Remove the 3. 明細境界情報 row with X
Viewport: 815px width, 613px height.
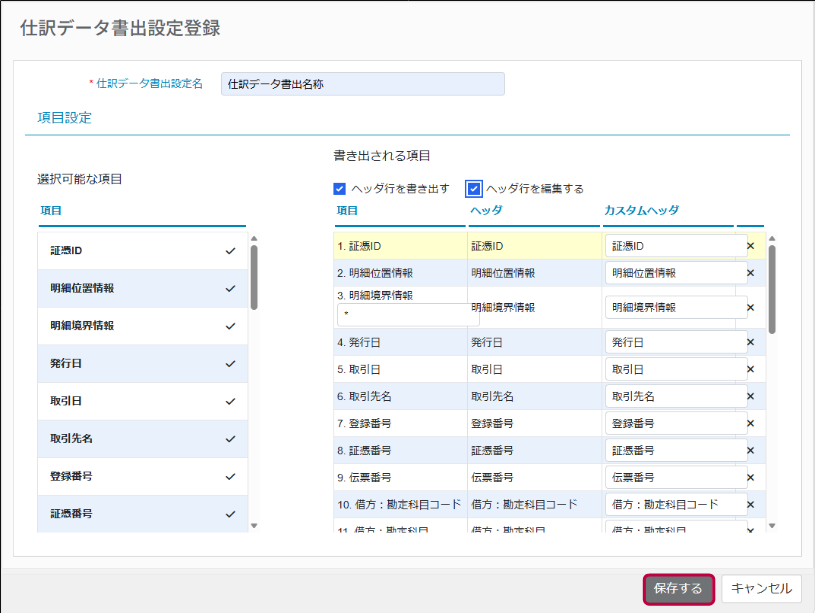click(x=751, y=307)
